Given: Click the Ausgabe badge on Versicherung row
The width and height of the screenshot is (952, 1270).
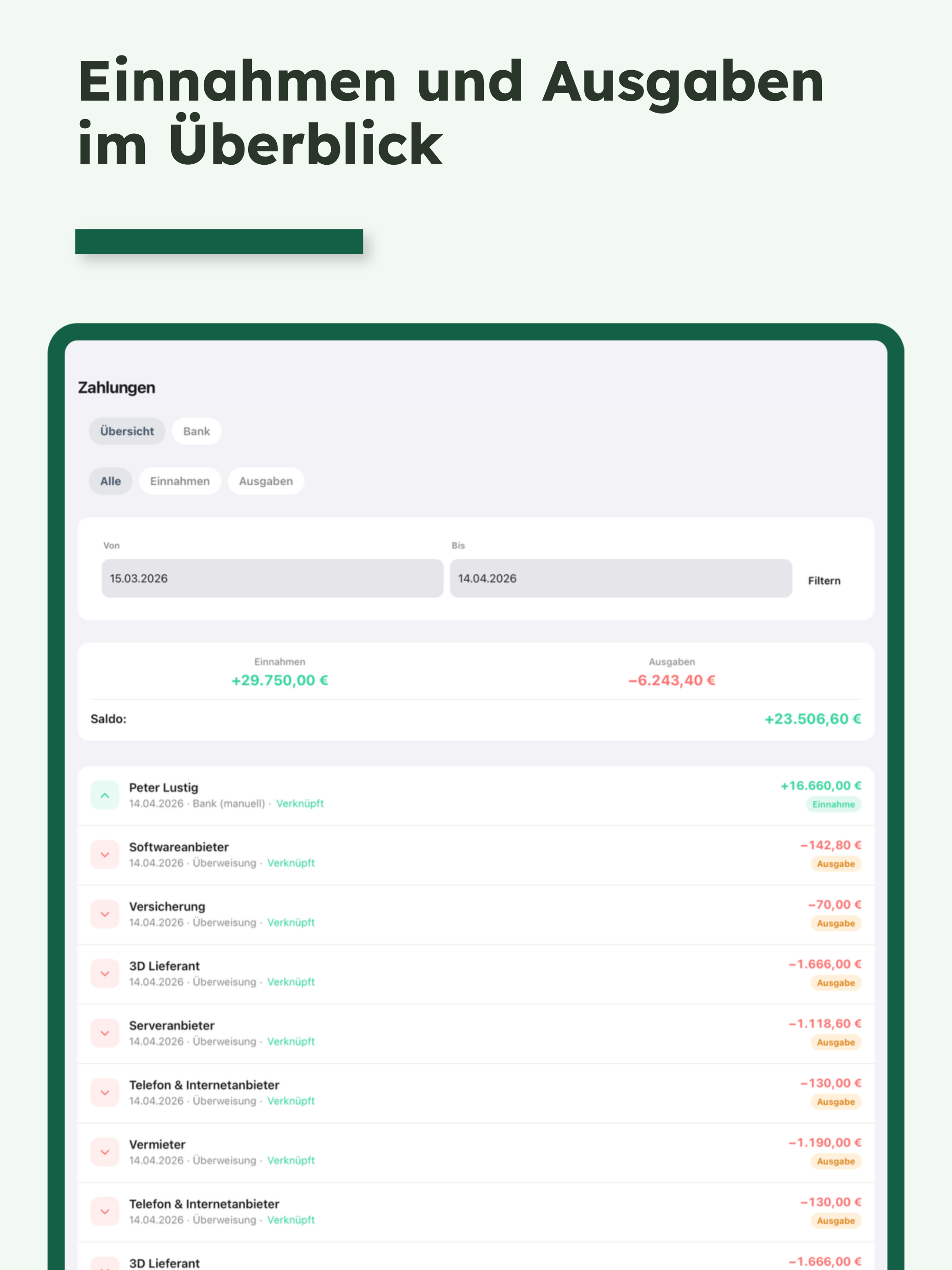Looking at the screenshot, I should pos(835,923).
